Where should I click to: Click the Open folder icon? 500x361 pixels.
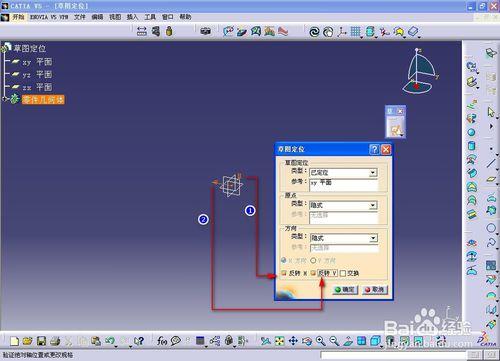pos(28,341)
